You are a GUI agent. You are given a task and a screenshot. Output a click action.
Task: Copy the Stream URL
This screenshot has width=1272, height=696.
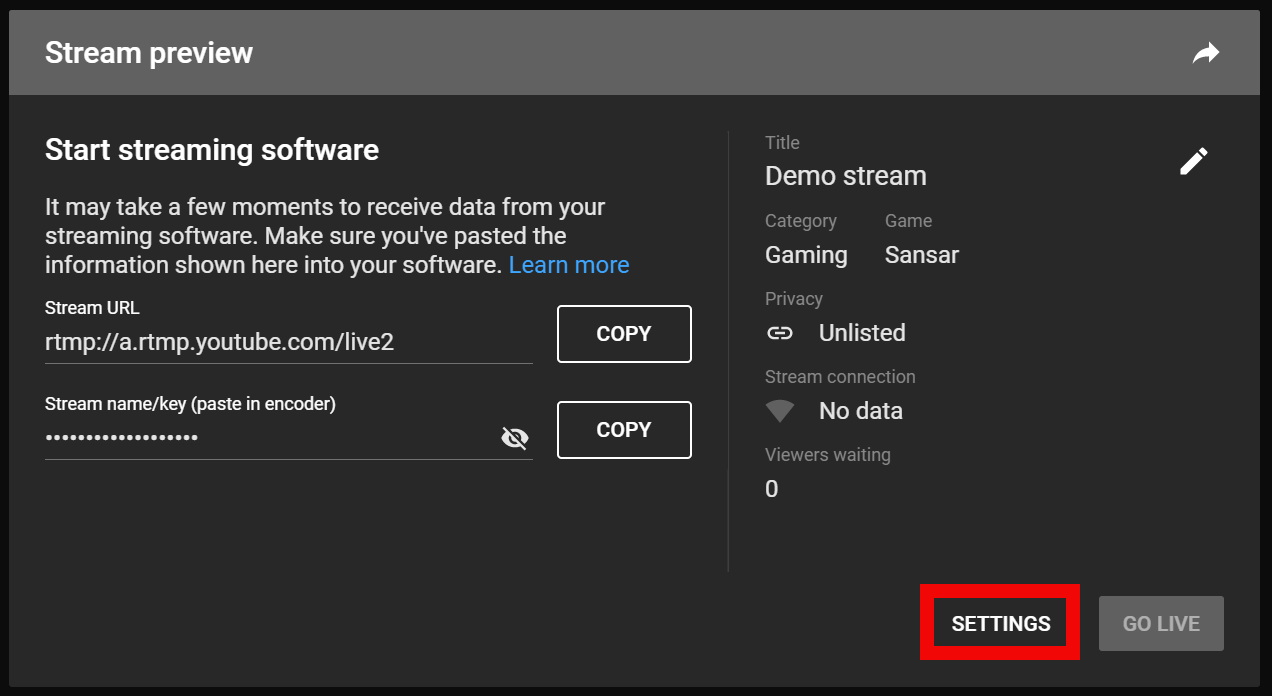coord(624,334)
